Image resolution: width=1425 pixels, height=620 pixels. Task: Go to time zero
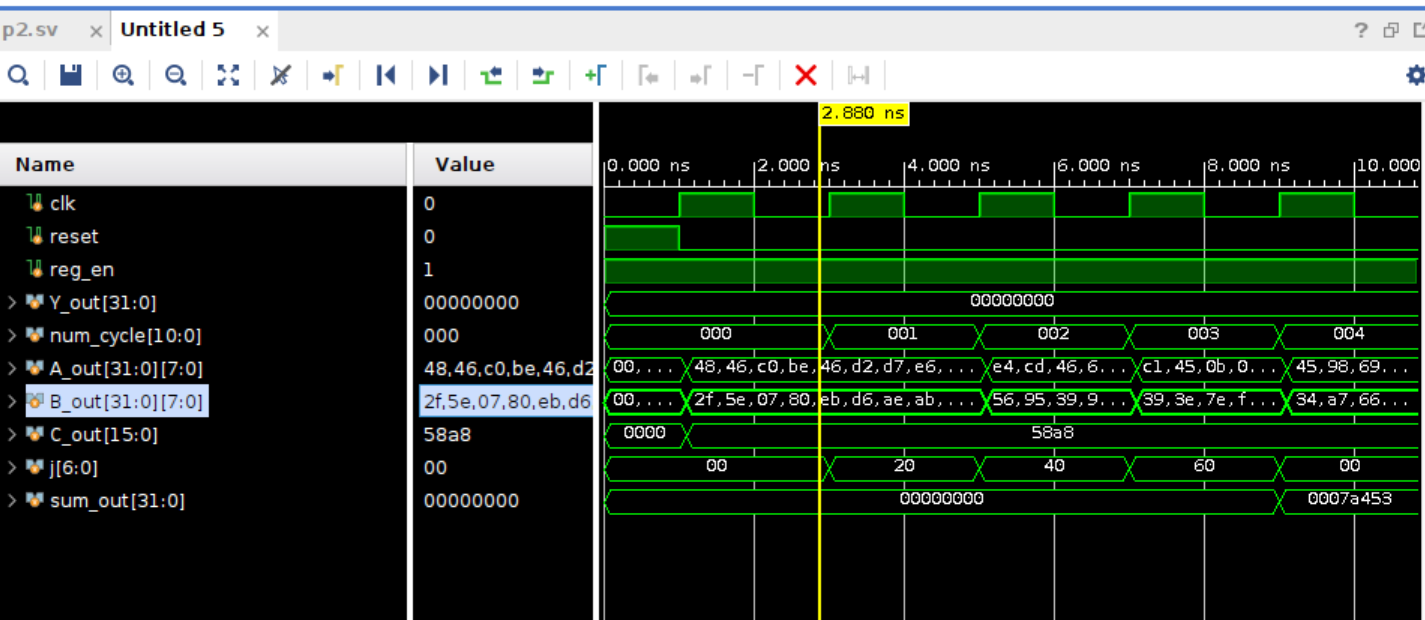tap(386, 75)
